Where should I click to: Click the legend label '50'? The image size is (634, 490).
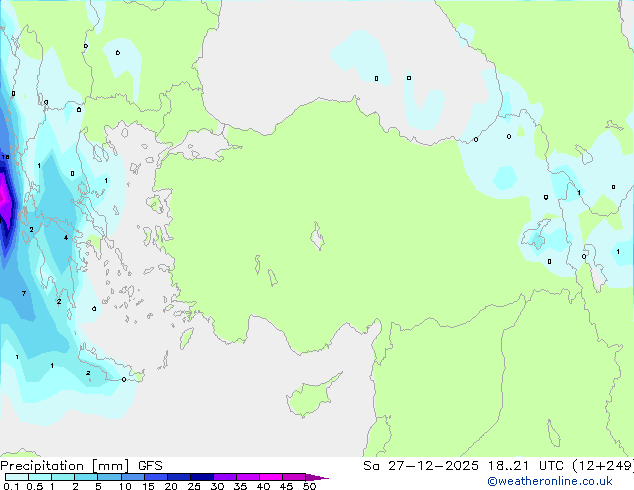coord(309,486)
